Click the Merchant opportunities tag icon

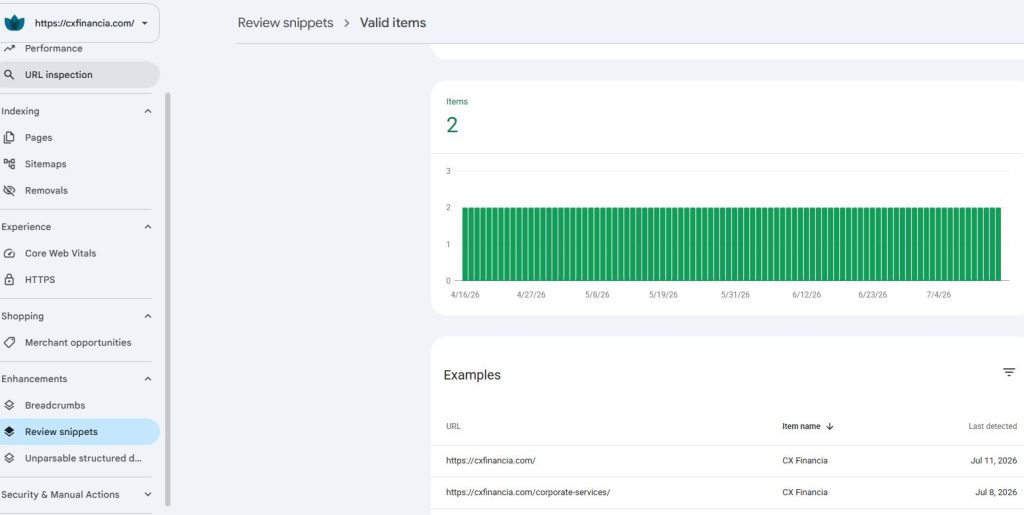pos(9,343)
